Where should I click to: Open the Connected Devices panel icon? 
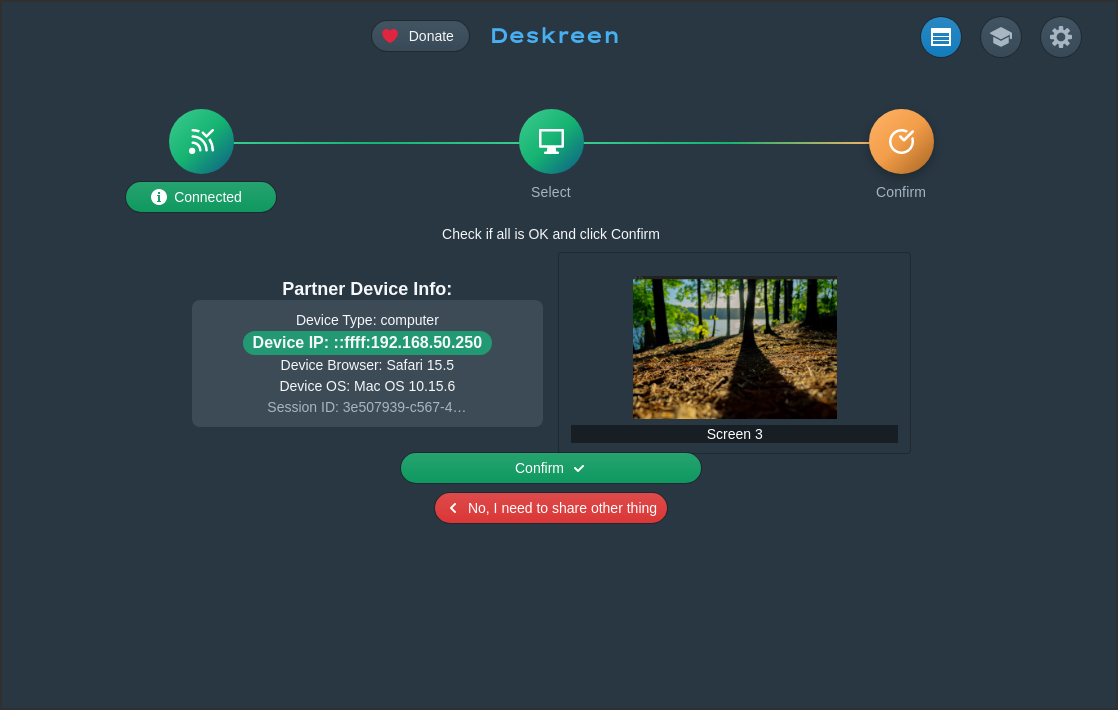point(940,37)
